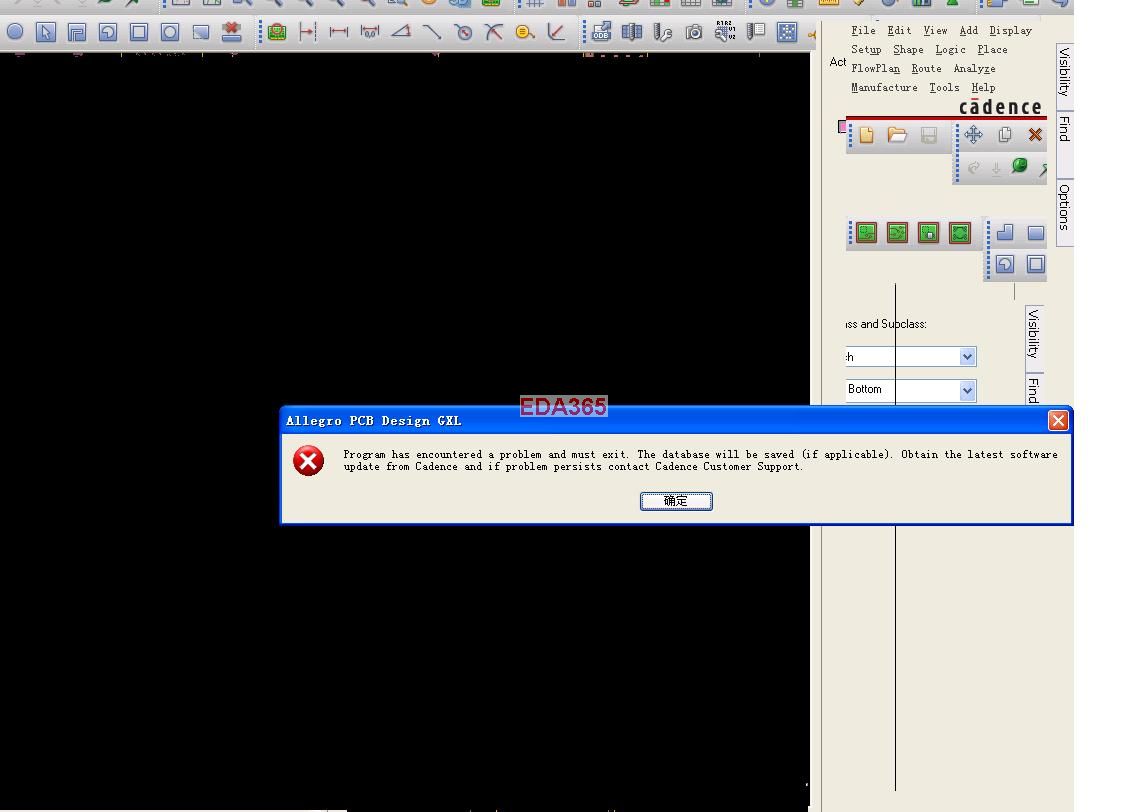The width and height of the screenshot is (1129, 812).
Task: Click the second green board icon in right panel
Action: click(x=897, y=233)
